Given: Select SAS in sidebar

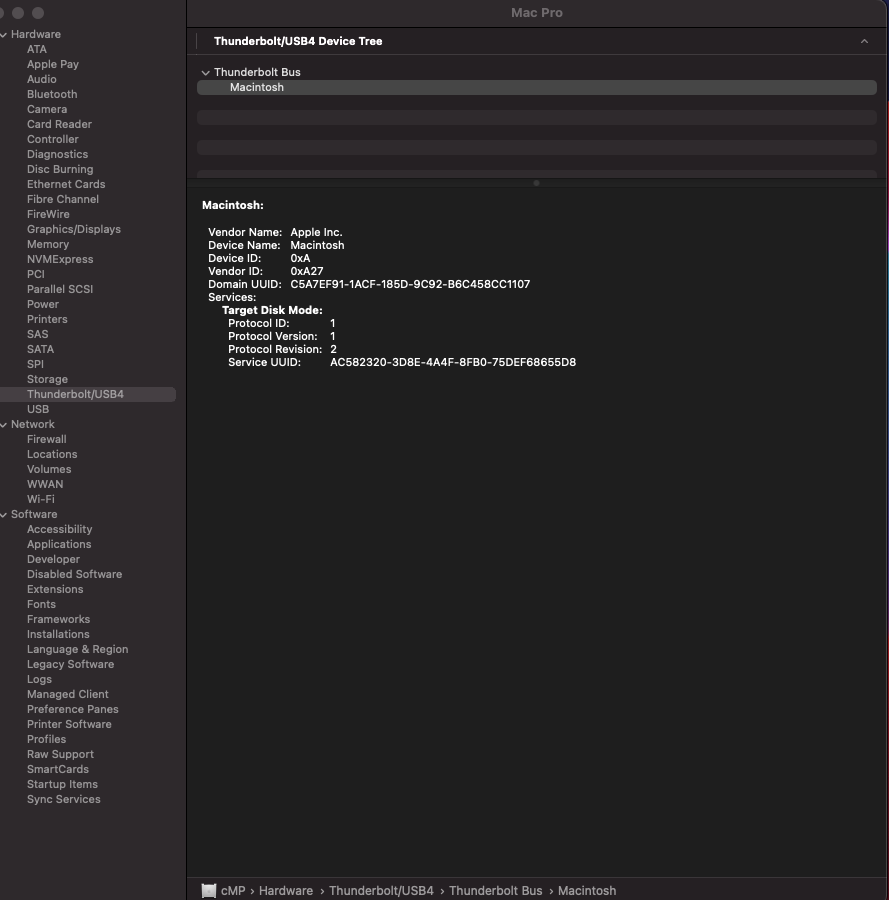Looking at the screenshot, I should tap(37, 334).
